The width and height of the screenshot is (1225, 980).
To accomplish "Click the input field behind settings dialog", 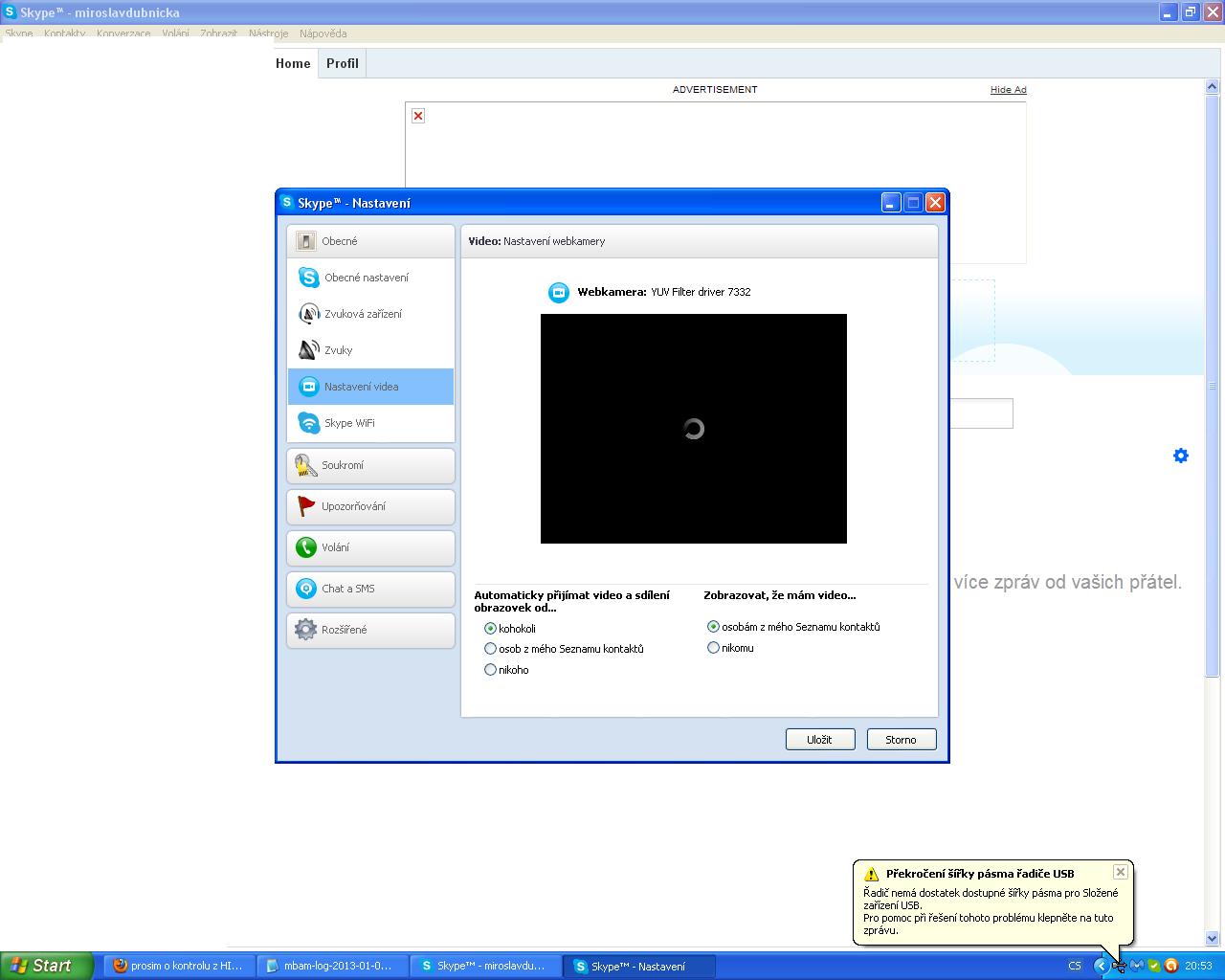I will point(981,413).
